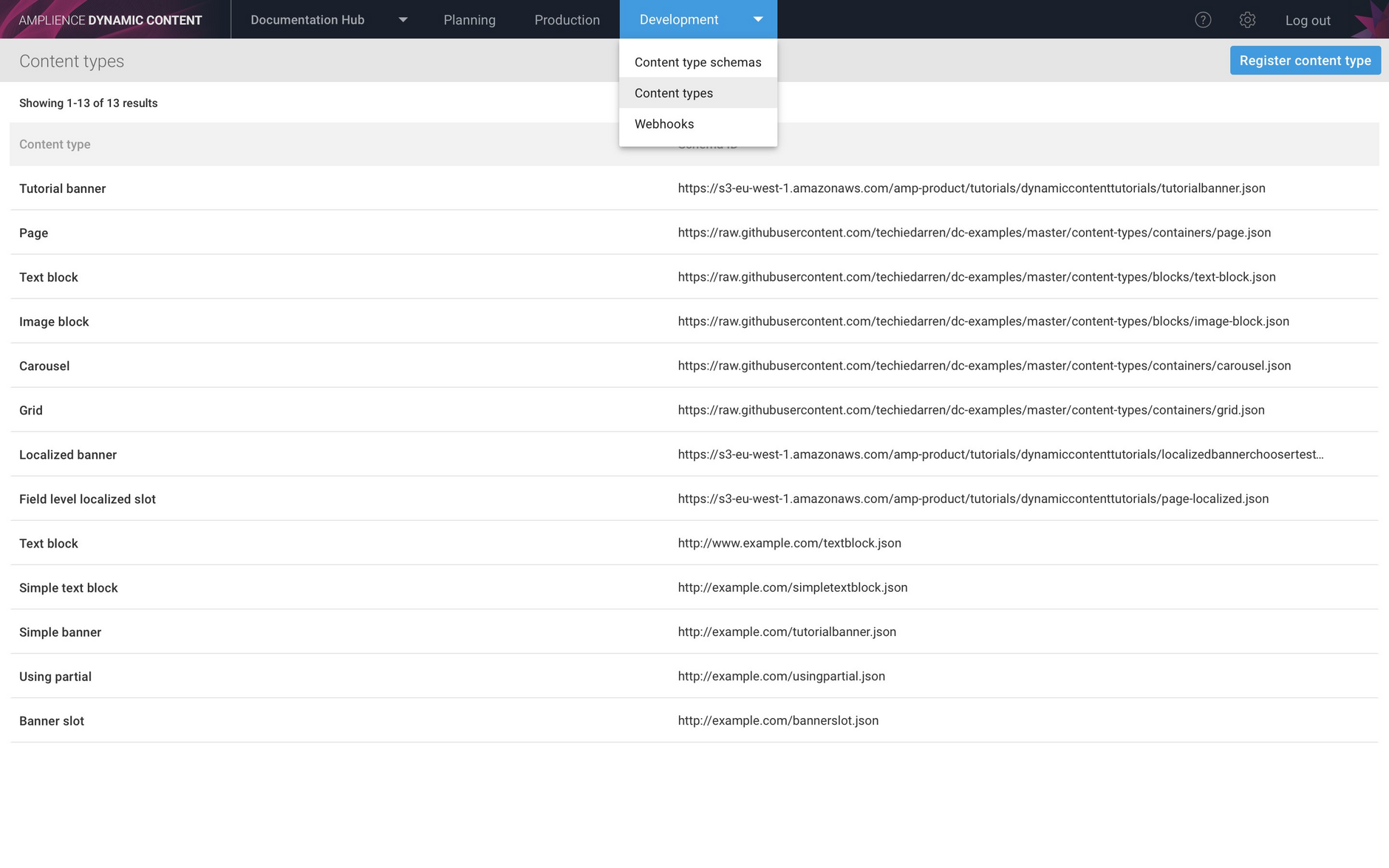Open the Localized banner content type
1389x868 pixels.
tap(67, 454)
